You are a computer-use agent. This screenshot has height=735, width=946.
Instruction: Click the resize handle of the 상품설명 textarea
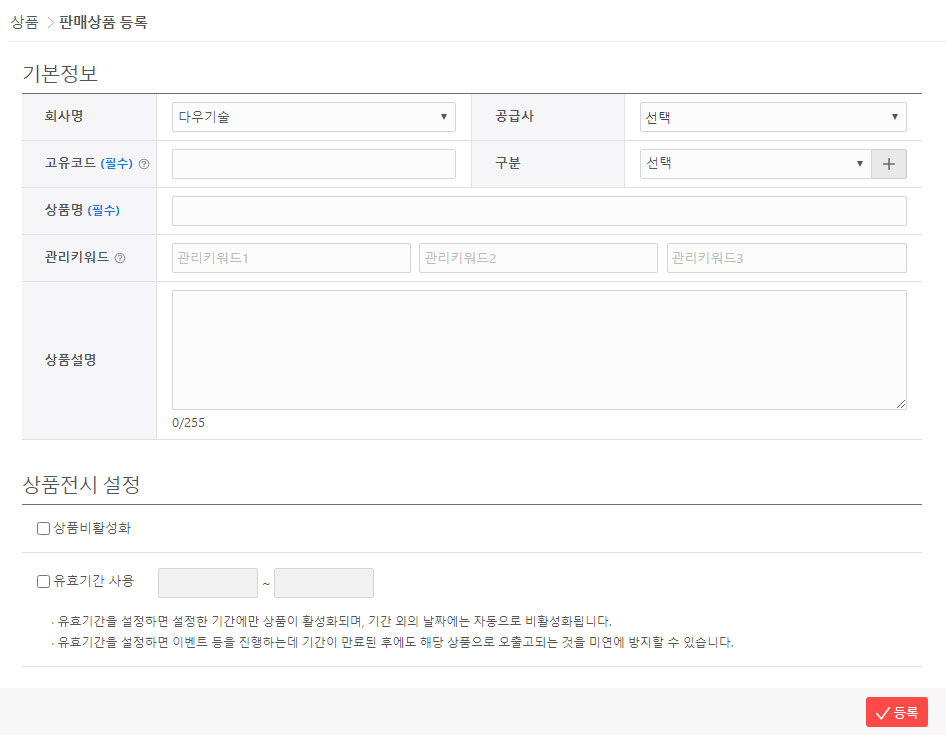click(x=900, y=404)
